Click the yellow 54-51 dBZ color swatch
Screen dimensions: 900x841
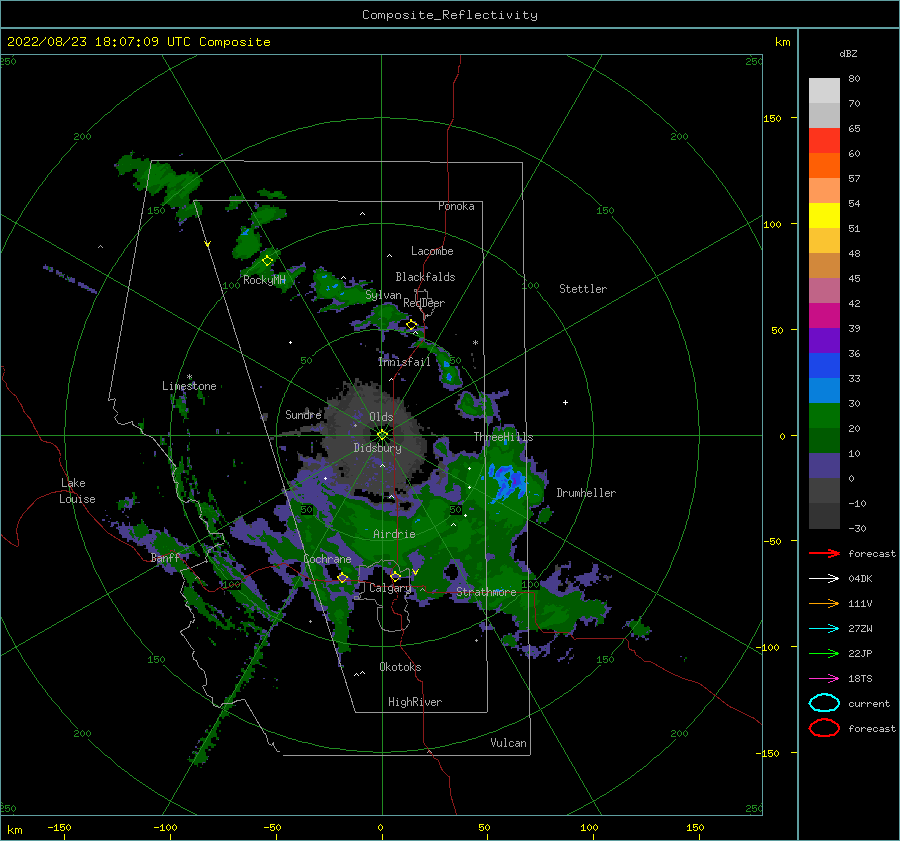(x=824, y=216)
